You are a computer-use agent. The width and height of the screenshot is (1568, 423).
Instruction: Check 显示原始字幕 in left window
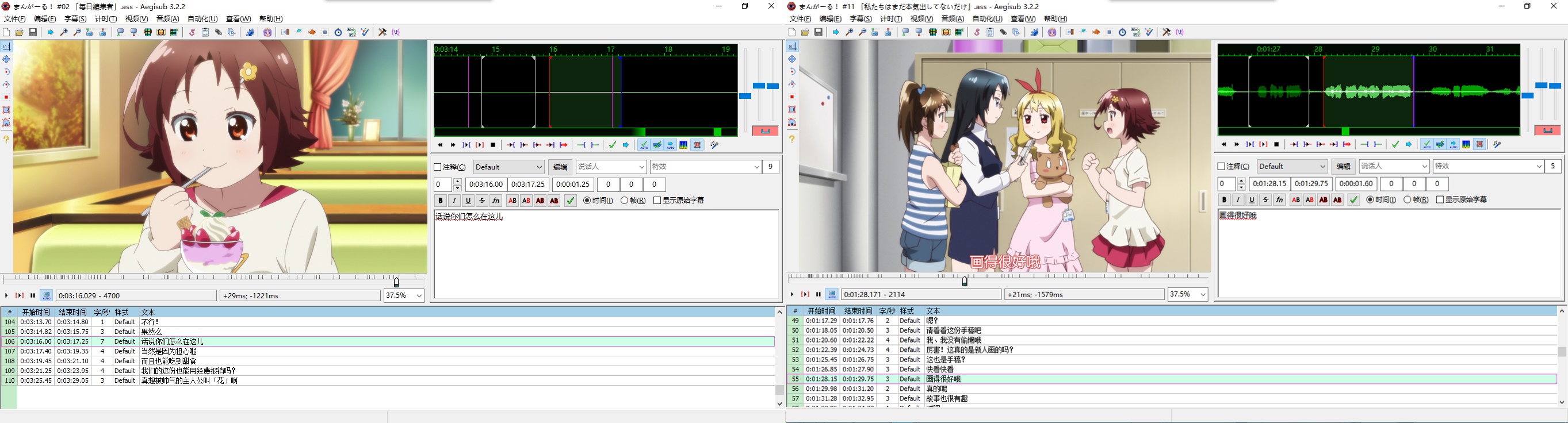coord(657,201)
